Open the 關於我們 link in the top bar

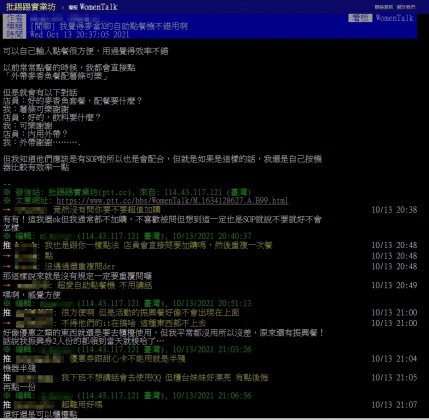coord(406,7)
